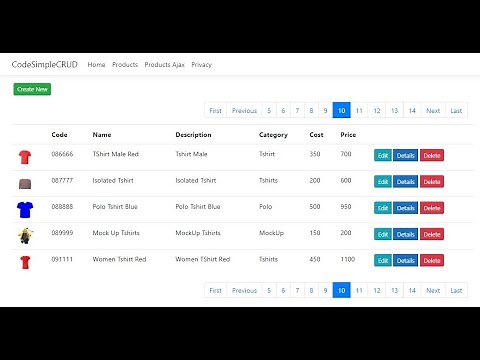
Task: Click product code 087777
Action: tap(62, 180)
